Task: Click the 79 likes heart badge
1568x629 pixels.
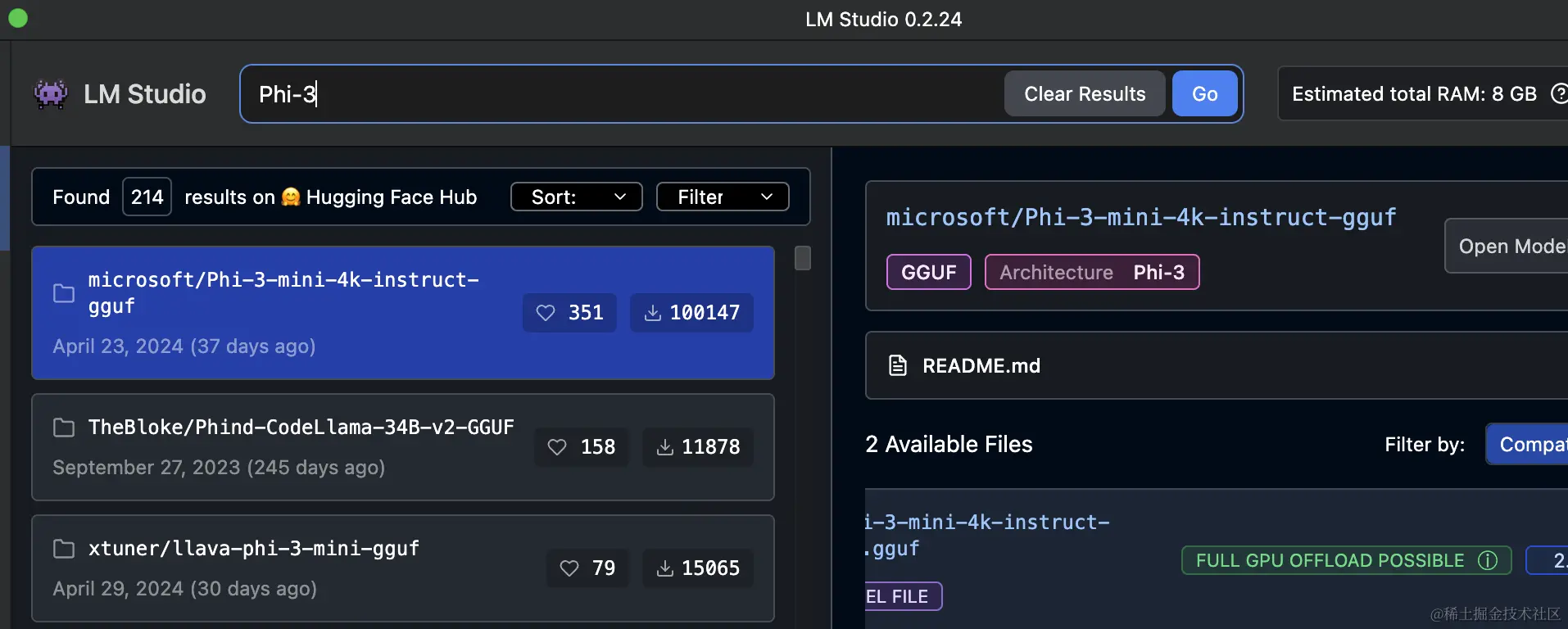Action: [x=587, y=568]
